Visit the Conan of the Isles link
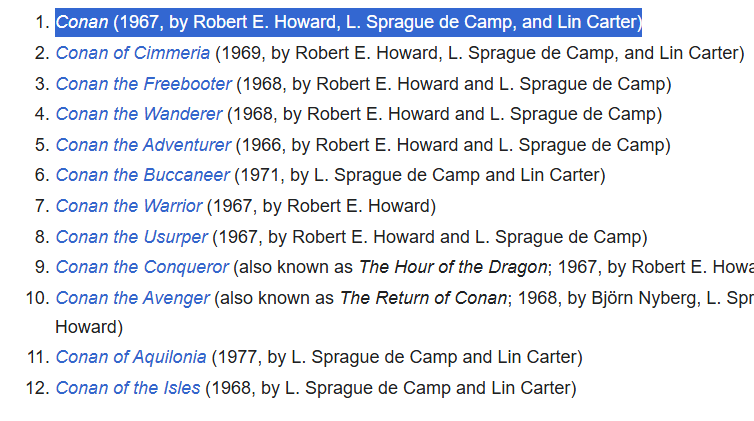 point(128,388)
